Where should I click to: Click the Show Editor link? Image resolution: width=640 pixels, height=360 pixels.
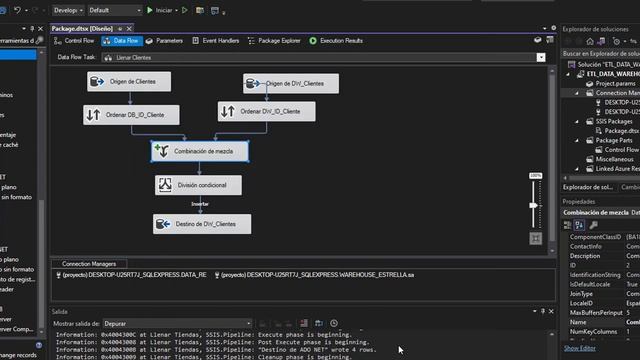pos(580,348)
